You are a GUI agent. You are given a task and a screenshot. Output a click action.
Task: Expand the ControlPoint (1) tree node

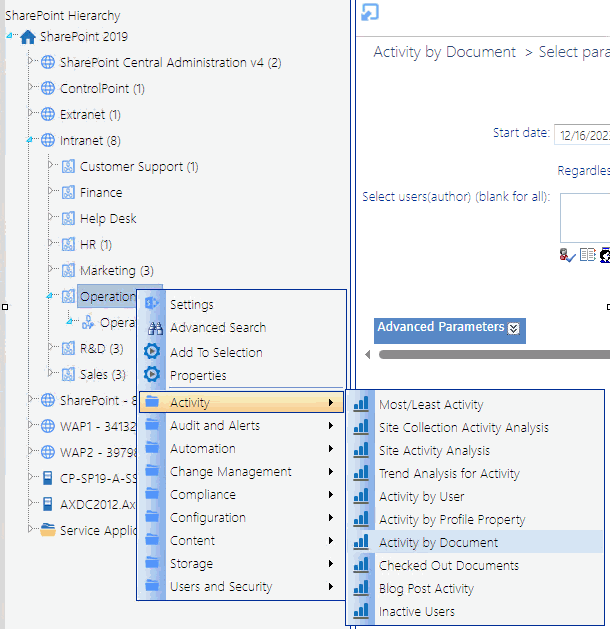[30, 87]
